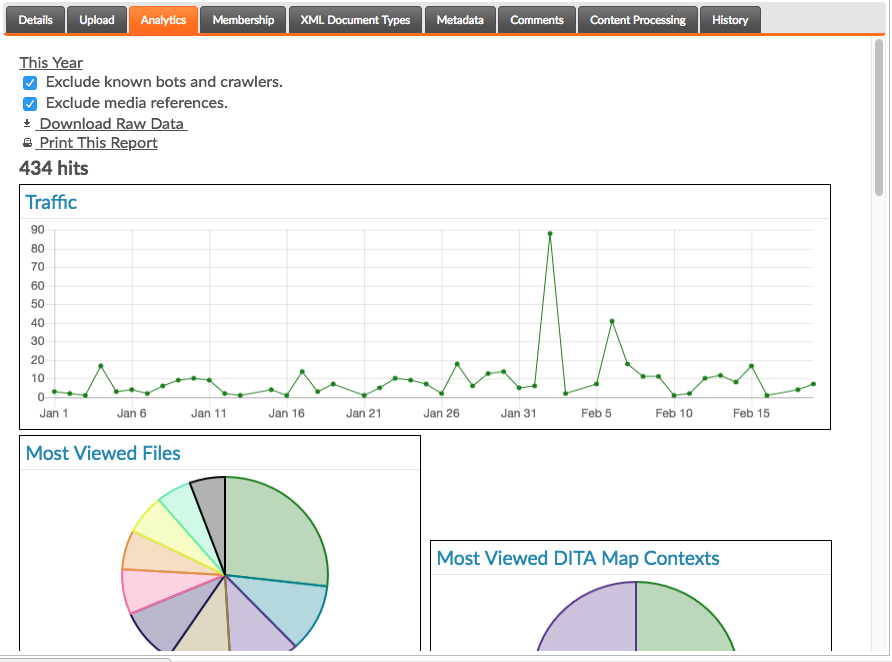
Task: Click the Most Viewed DITA Map Contexts heading
Action: (578, 558)
